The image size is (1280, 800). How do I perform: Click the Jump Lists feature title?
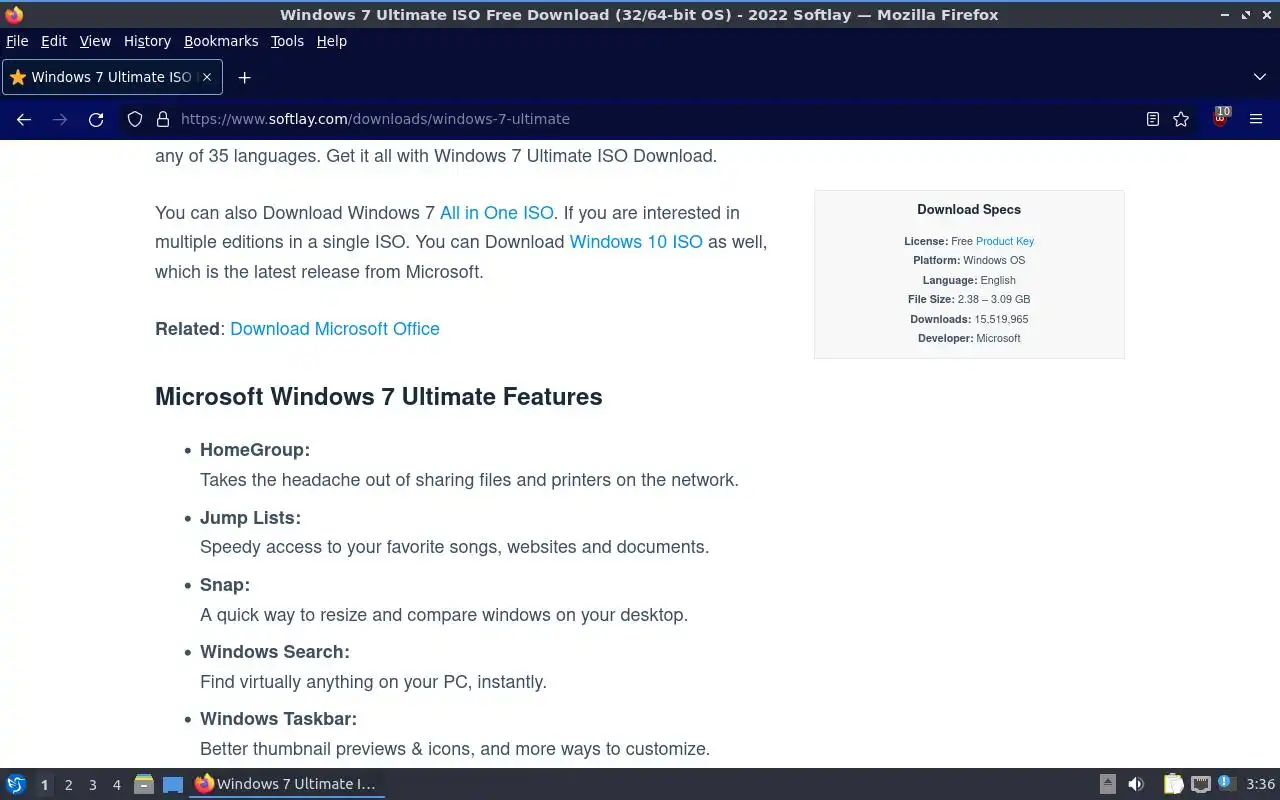click(250, 518)
